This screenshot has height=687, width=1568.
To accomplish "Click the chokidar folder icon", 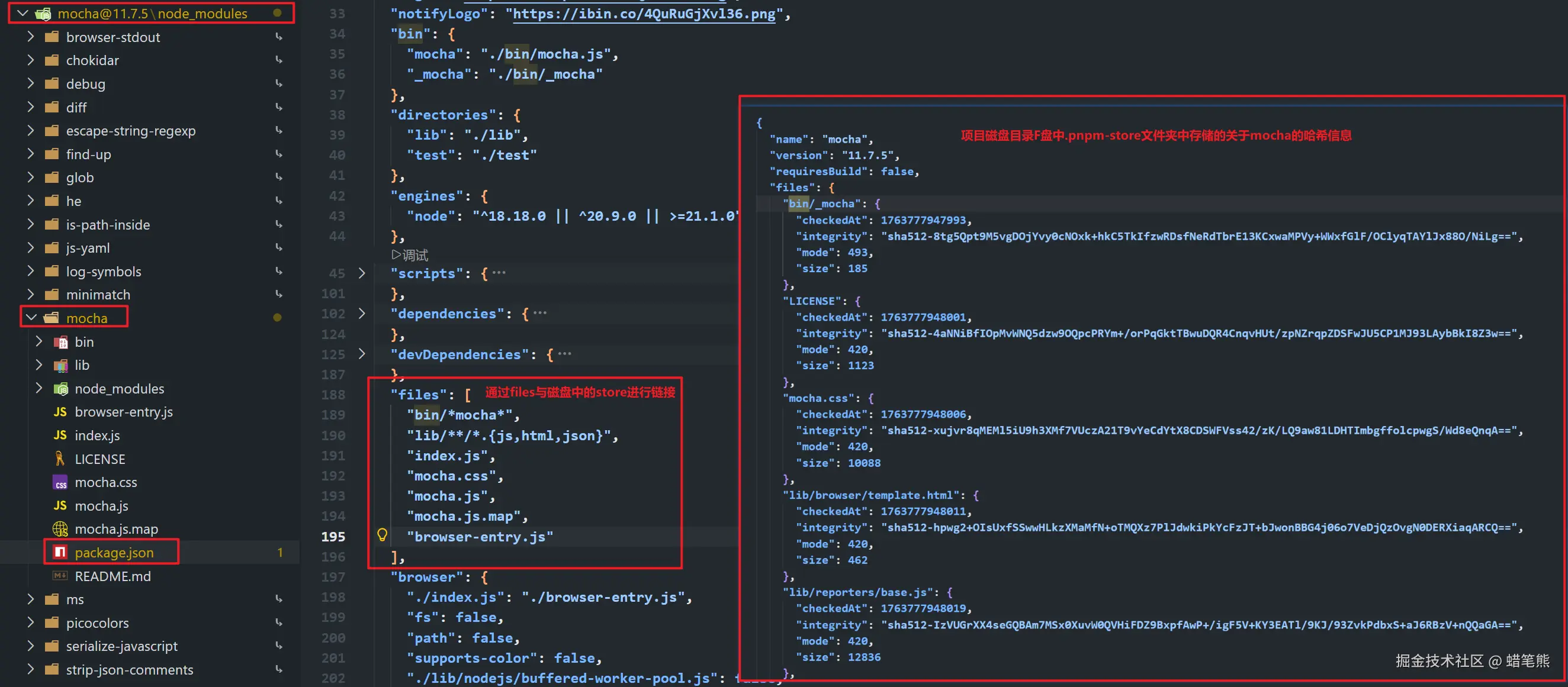I will (x=52, y=60).
